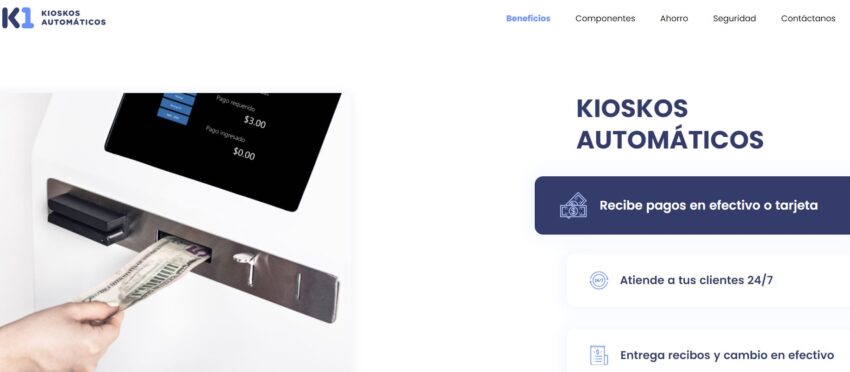Click the kiosk payment photo

point(177,233)
